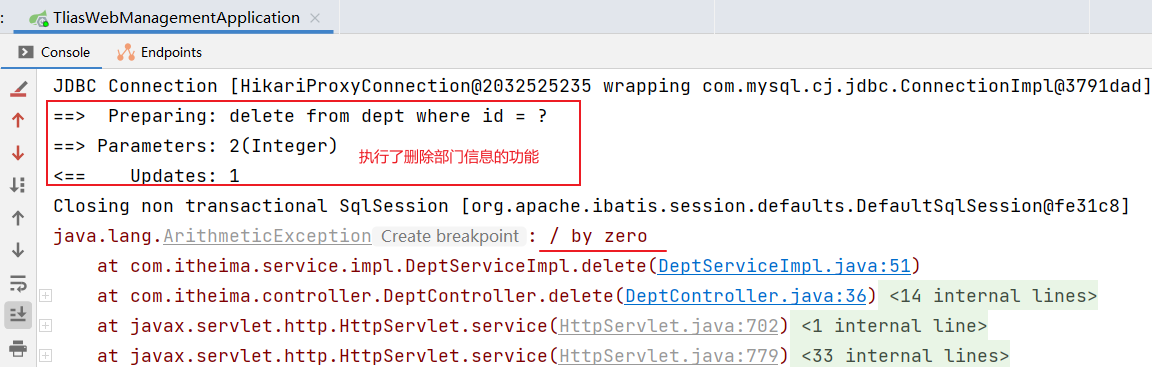This screenshot has width=1152, height=367.
Task: Expand fold beside HttpServlet.java:702 stack line
Action: pyautogui.click(x=45, y=325)
